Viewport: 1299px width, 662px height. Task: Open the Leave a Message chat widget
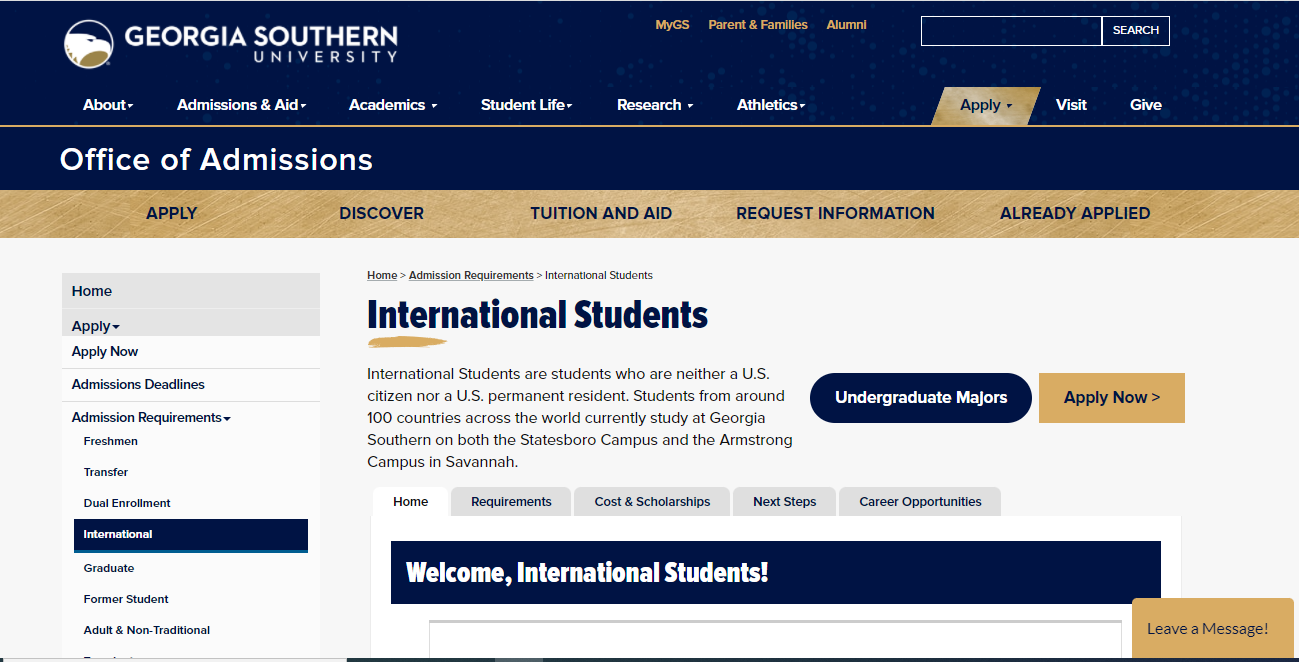point(1213,628)
